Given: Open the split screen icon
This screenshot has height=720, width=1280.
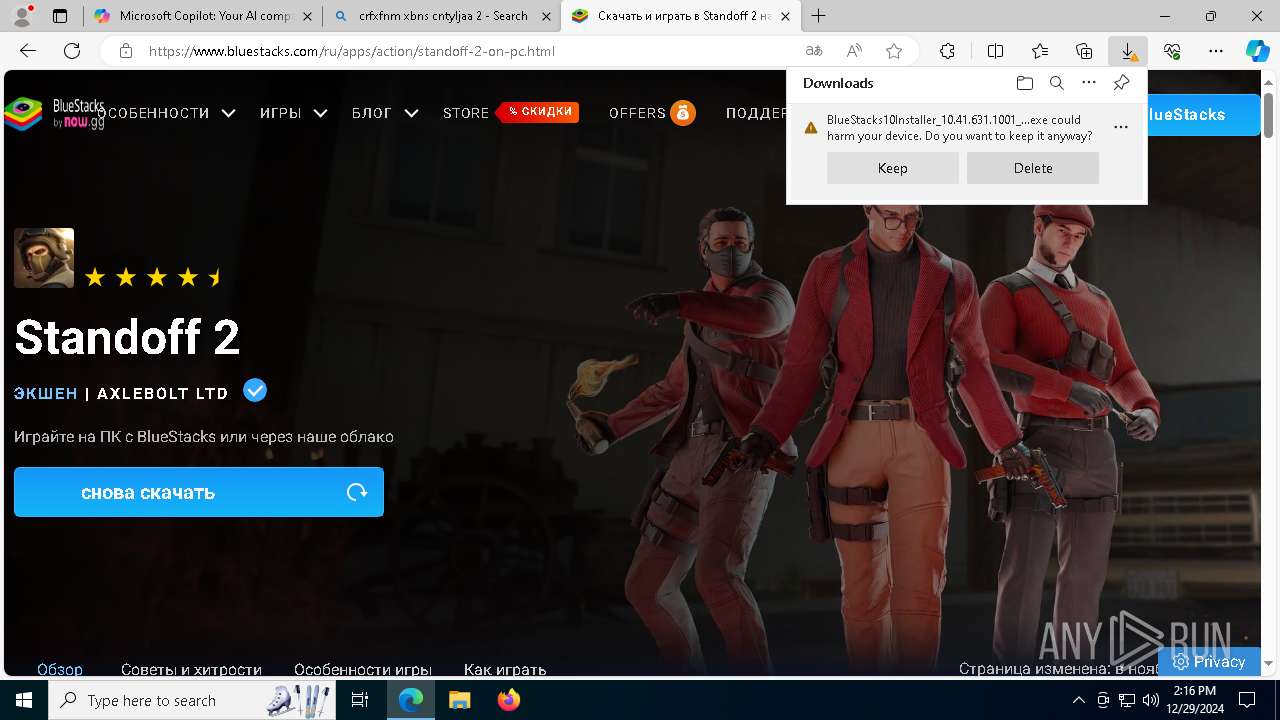Looking at the screenshot, I should (995, 51).
